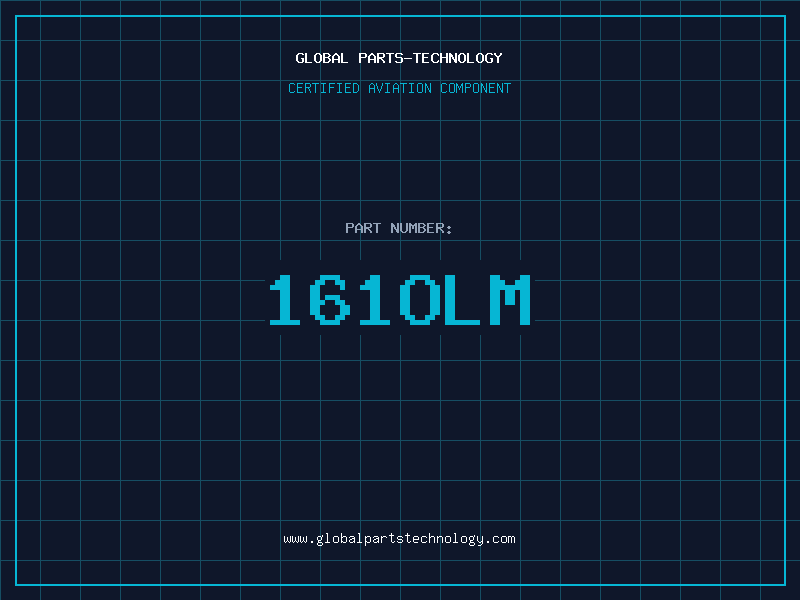Click the top-left corner of the cyan border

[x=16, y=16]
